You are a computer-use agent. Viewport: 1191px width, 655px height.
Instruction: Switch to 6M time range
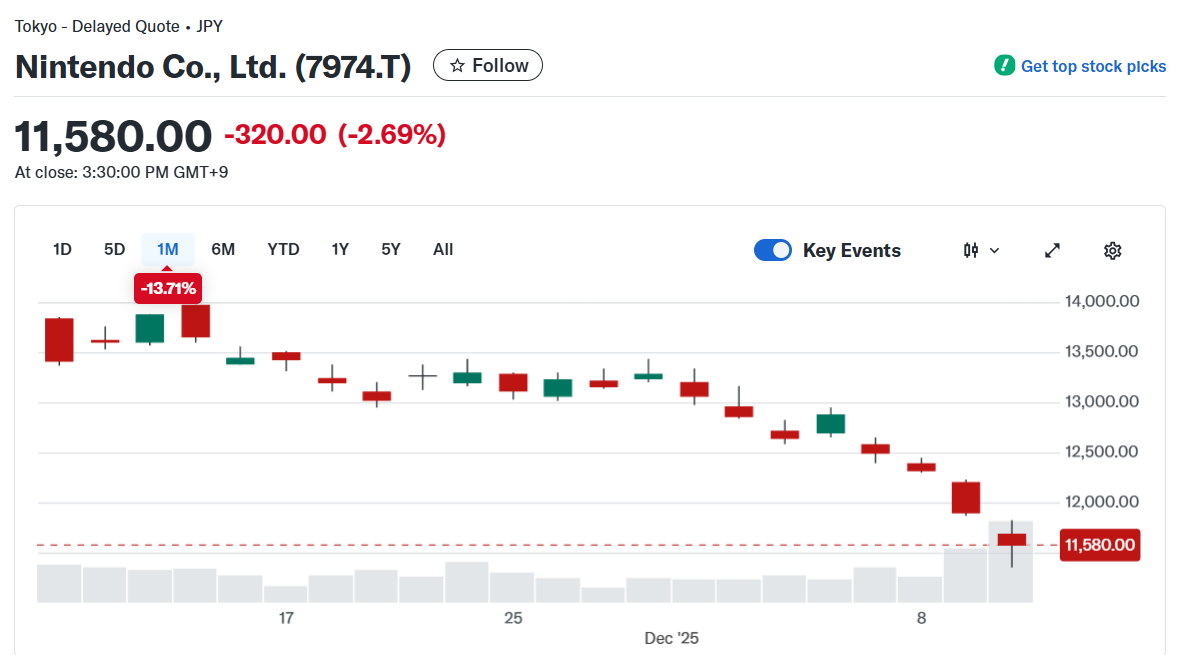223,249
